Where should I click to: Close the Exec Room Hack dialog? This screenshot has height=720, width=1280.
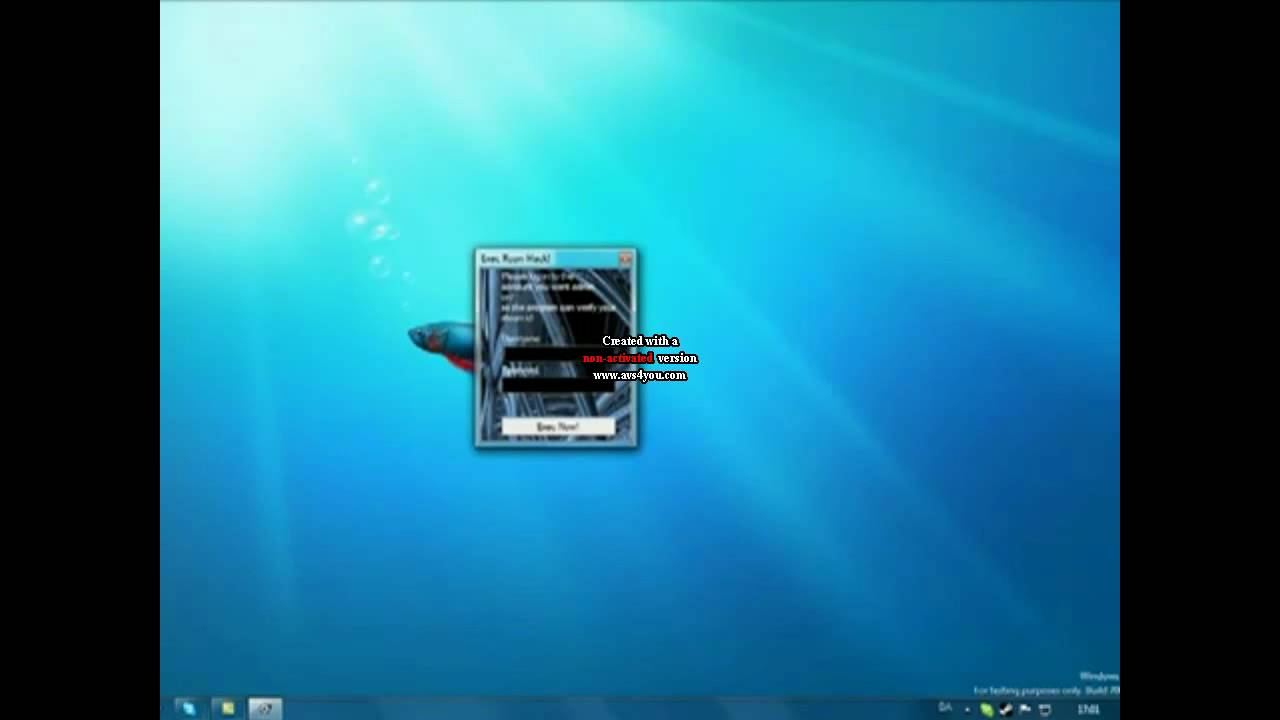pos(625,258)
